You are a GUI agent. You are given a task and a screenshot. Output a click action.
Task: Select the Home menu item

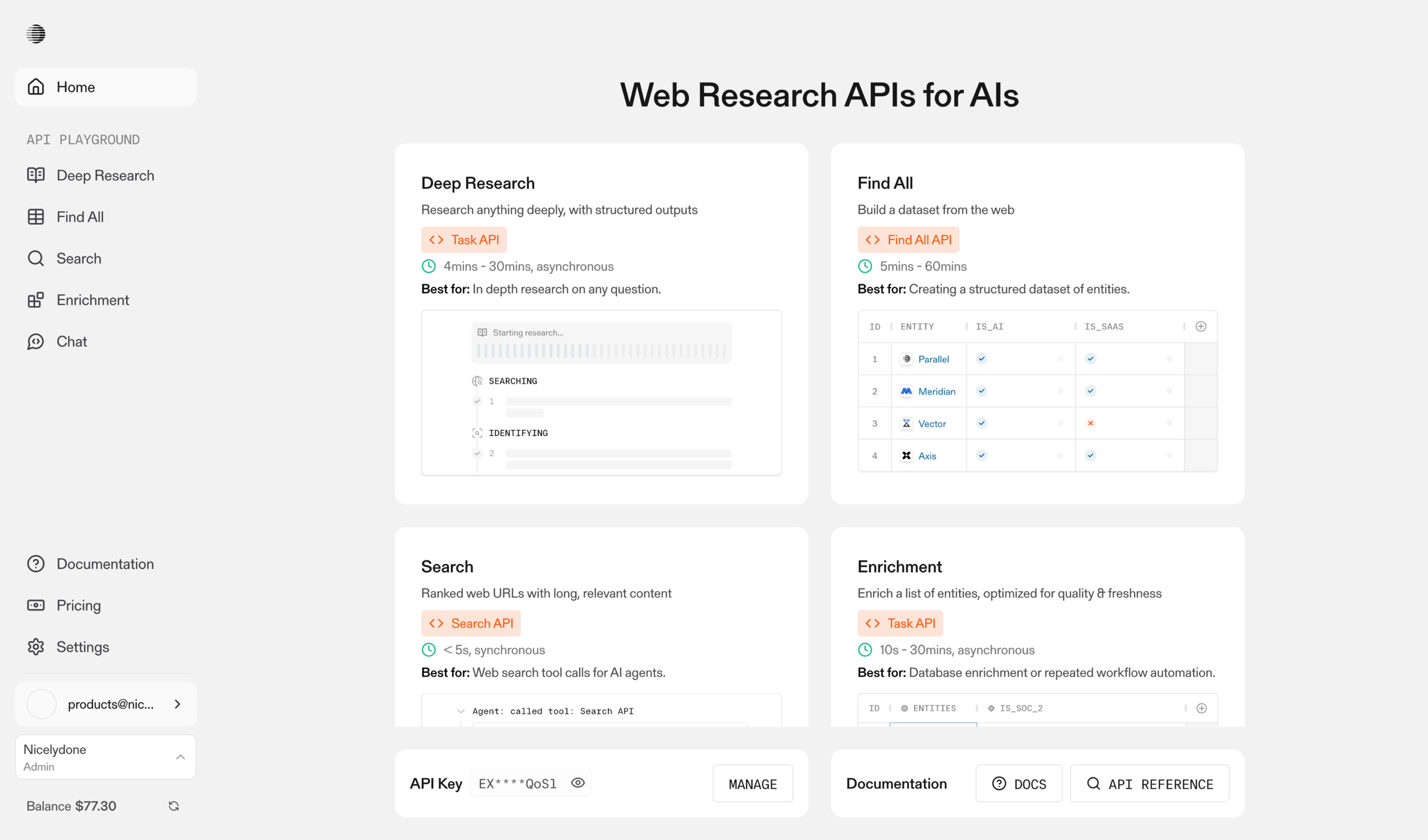coord(105,87)
